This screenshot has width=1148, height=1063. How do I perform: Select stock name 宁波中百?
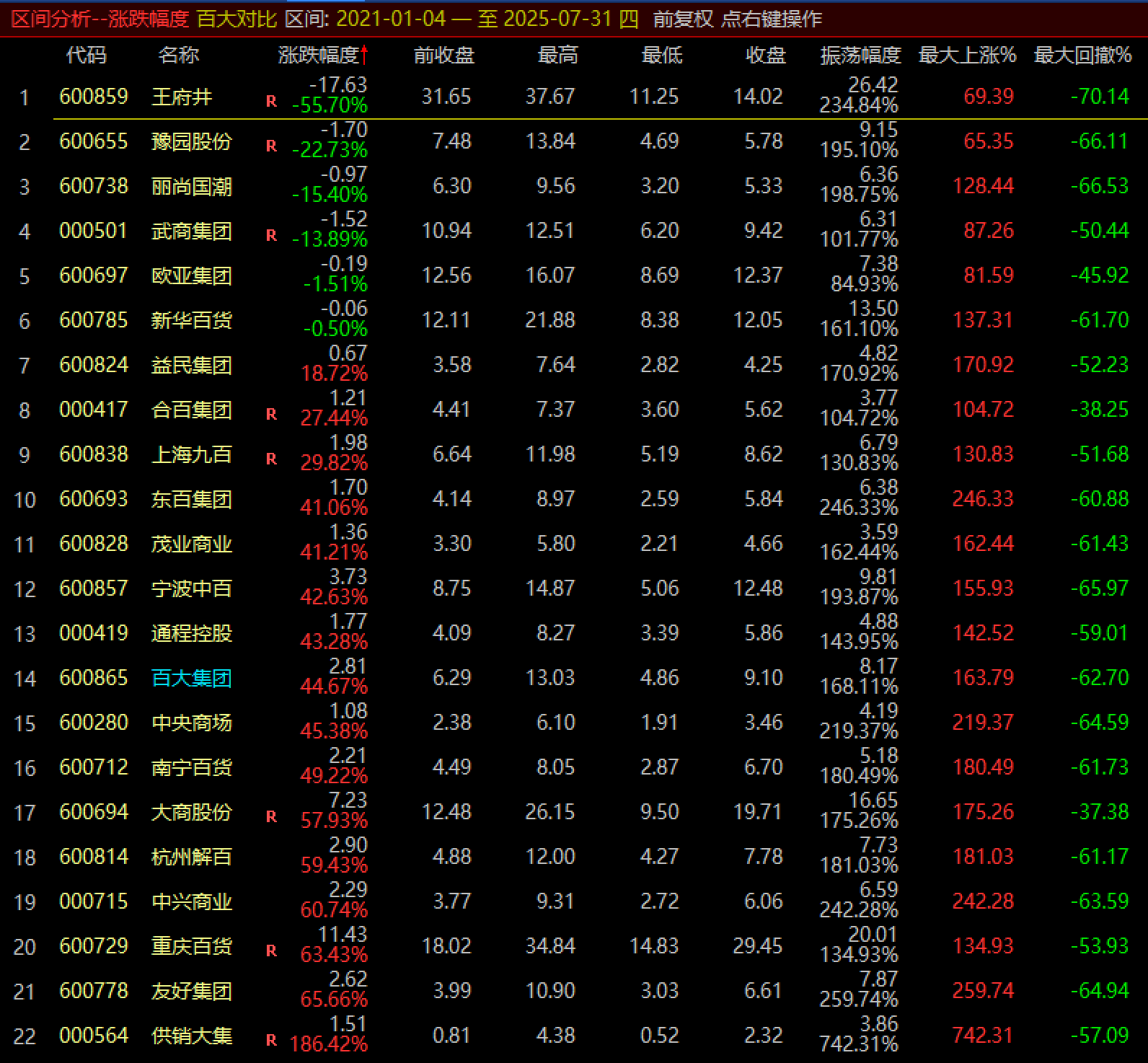tap(192, 588)
